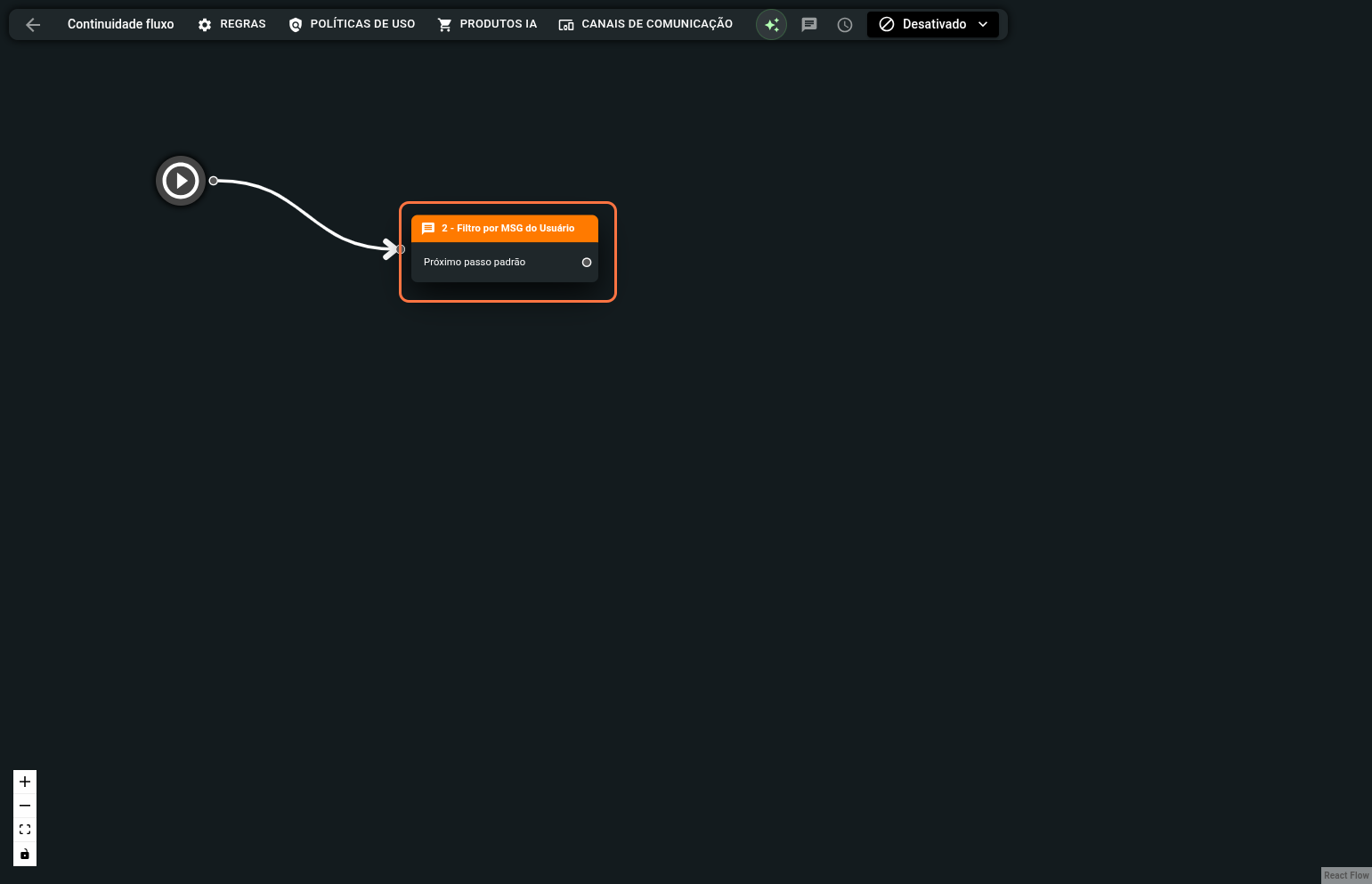Click the start node output handle
Viewport: 1372px width, 884px height.
[x=214, y=181]
